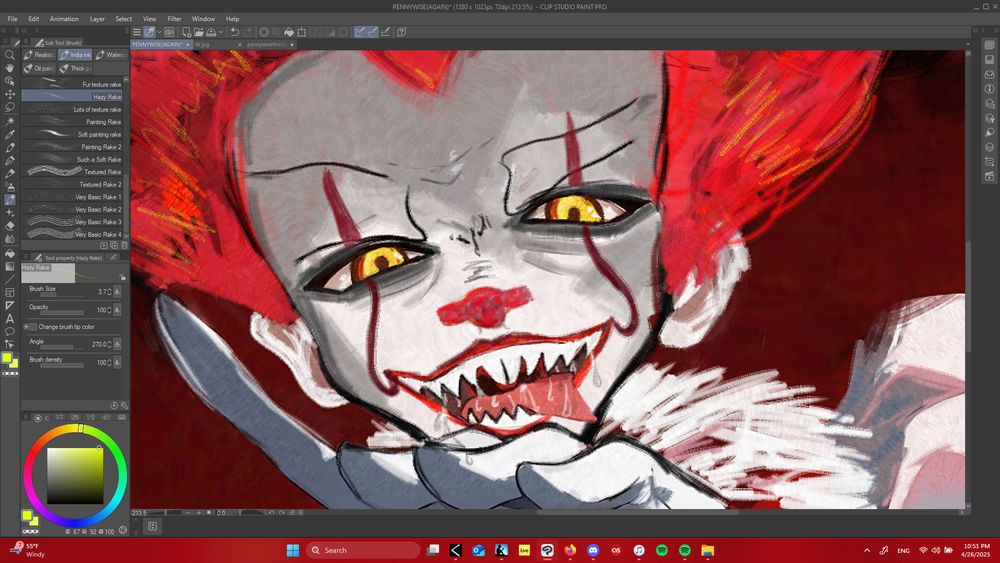Choose the Very Basic Rake 3 brush
Screen dimensions: 1000x563
tap(71, 222)
